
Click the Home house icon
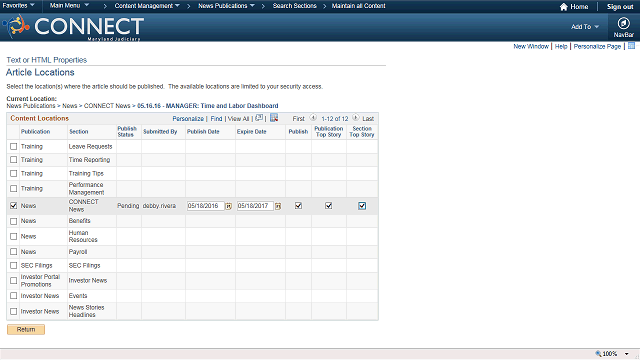coord(564,7)
